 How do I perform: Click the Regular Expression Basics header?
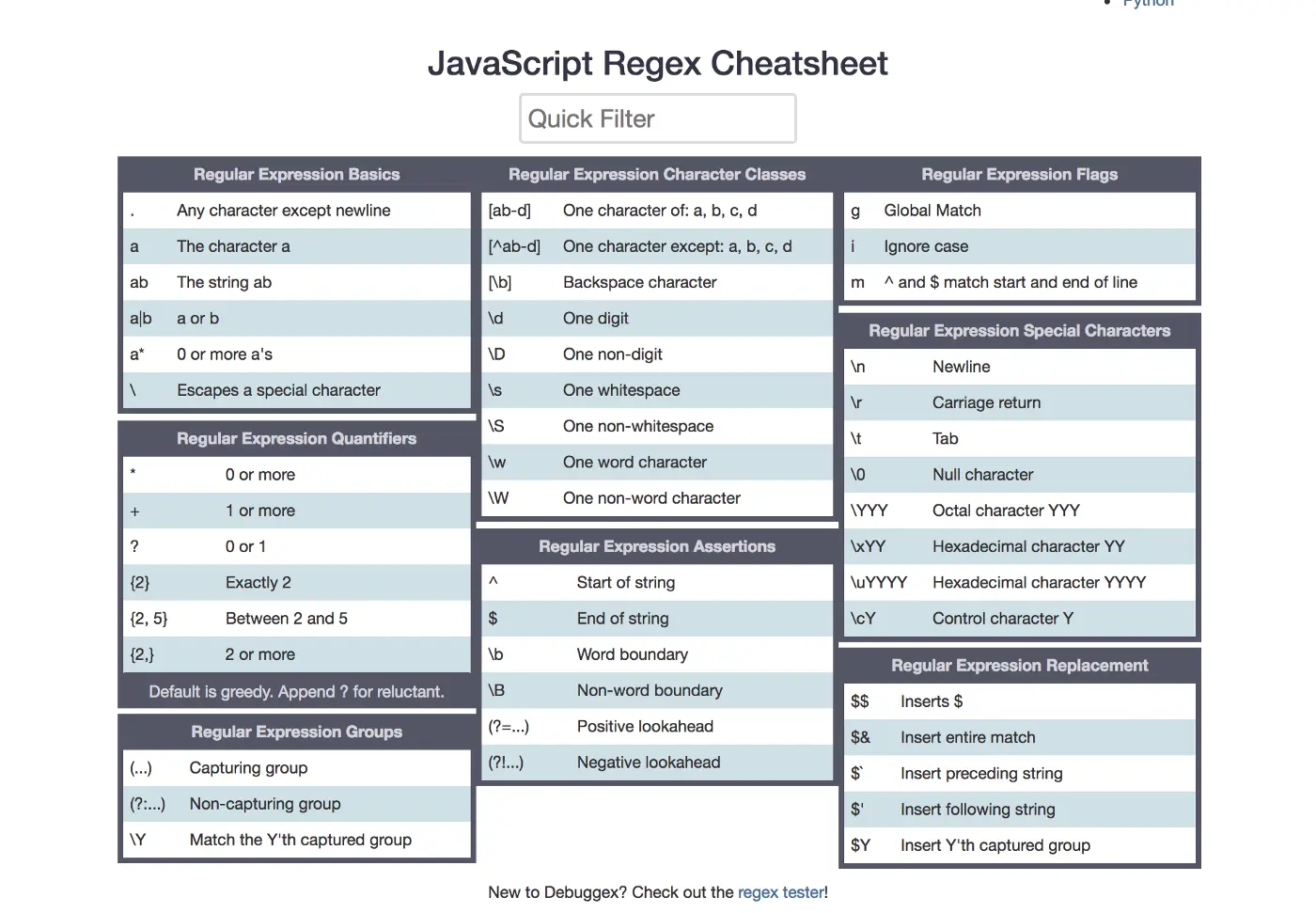296,174
